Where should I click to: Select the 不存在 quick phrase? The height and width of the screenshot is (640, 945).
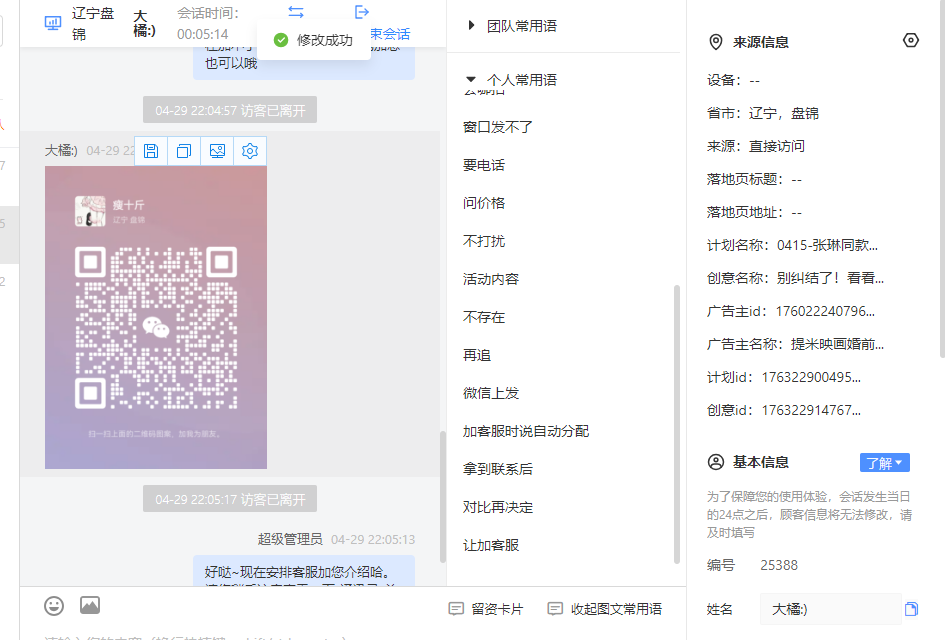pyautogui.click(x=483, y=317)
